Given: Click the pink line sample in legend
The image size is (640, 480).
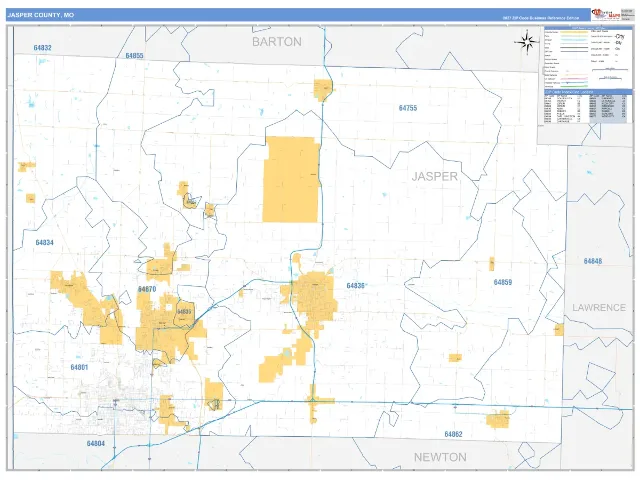Looking at the screenshot, I should [574, 79].
